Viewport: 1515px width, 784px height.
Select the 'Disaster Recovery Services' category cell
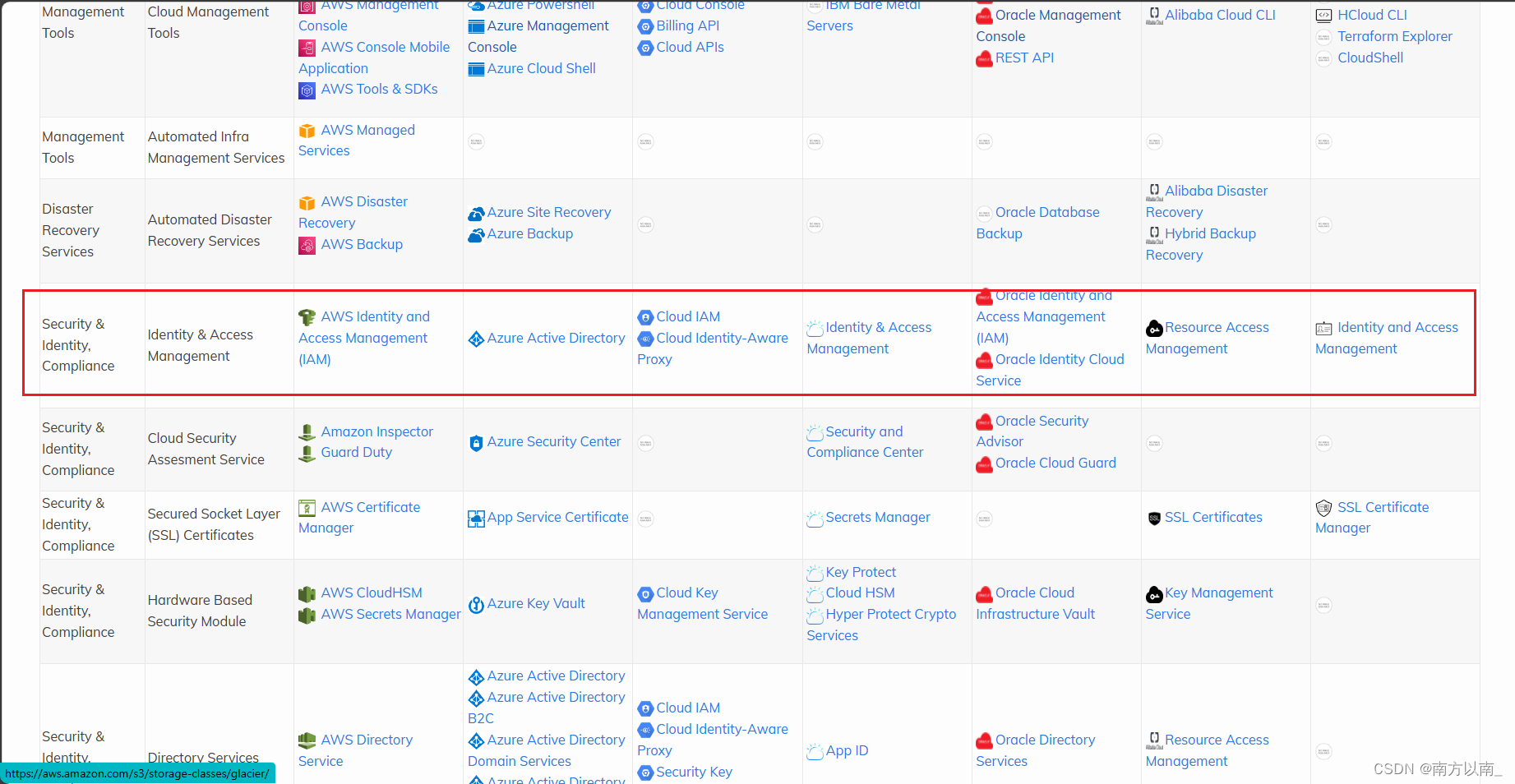92,230
